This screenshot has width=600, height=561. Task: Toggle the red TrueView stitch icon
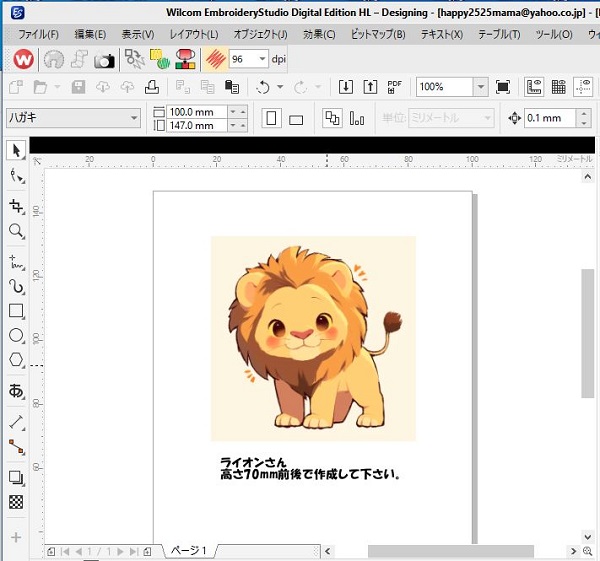coord(215,59)
